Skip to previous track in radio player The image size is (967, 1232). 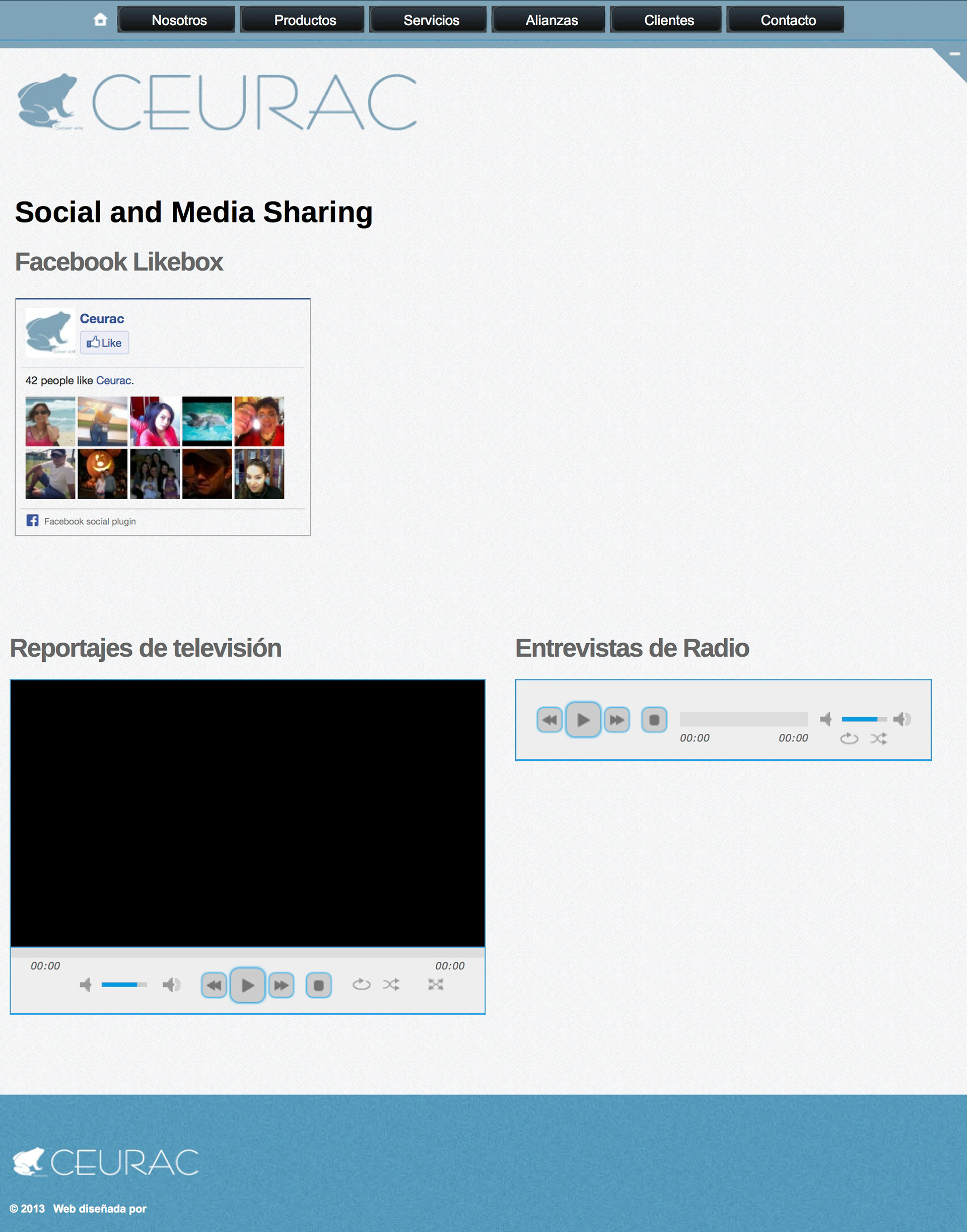pyautogui.click(x=550, y=720)
